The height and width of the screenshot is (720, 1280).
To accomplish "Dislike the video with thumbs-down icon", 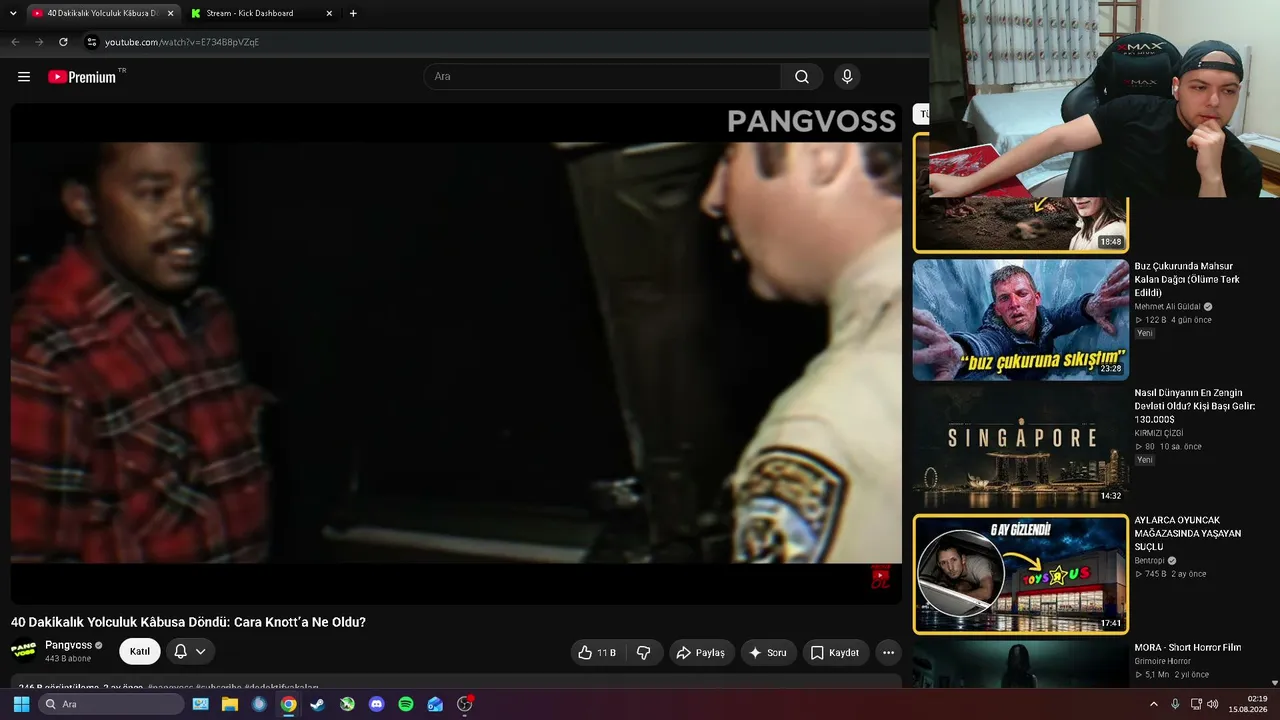I will pyautogui.click(x=644, y=653).
